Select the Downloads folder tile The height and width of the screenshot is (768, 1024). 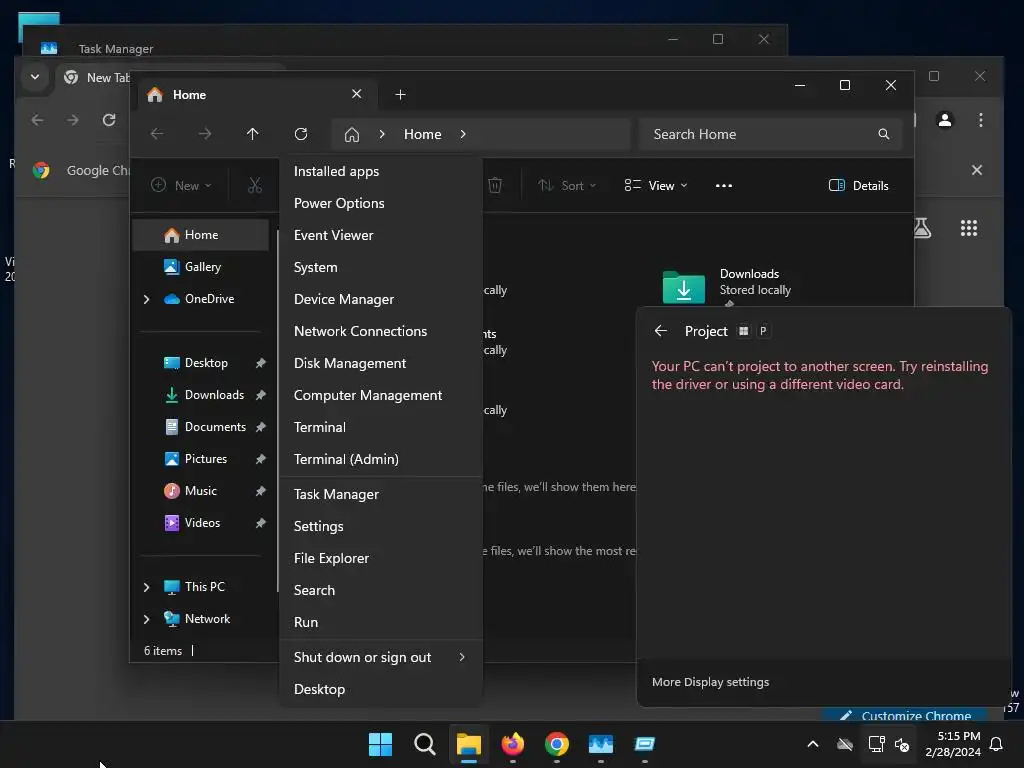[x=728, y=286]
